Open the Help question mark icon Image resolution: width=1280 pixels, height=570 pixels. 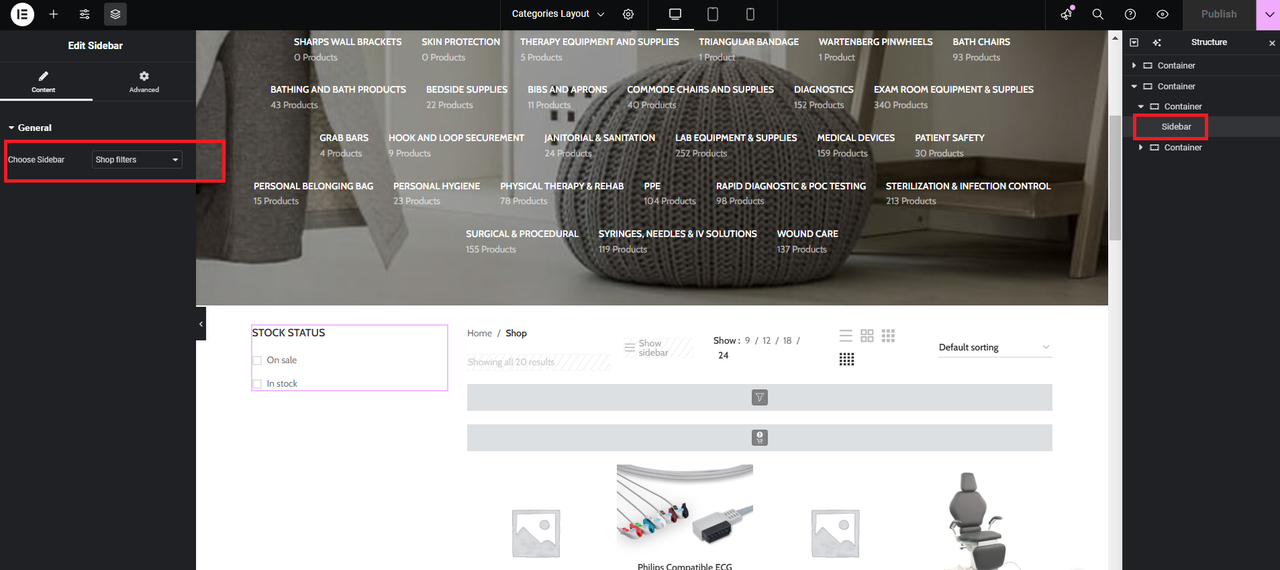click(x=1130, y=14)
